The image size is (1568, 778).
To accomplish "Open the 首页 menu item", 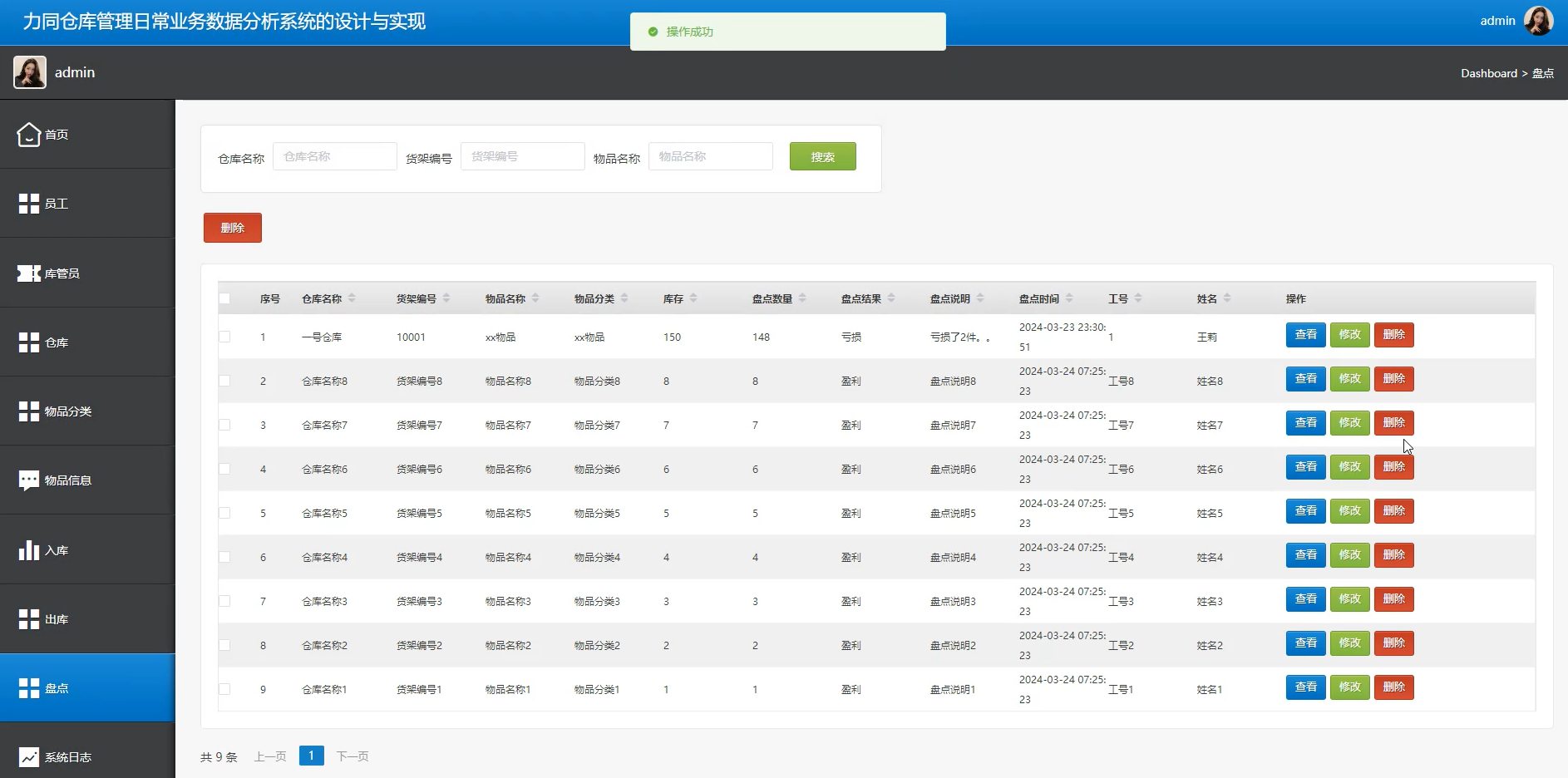I will pyautogui.click(x=87, y=134).
